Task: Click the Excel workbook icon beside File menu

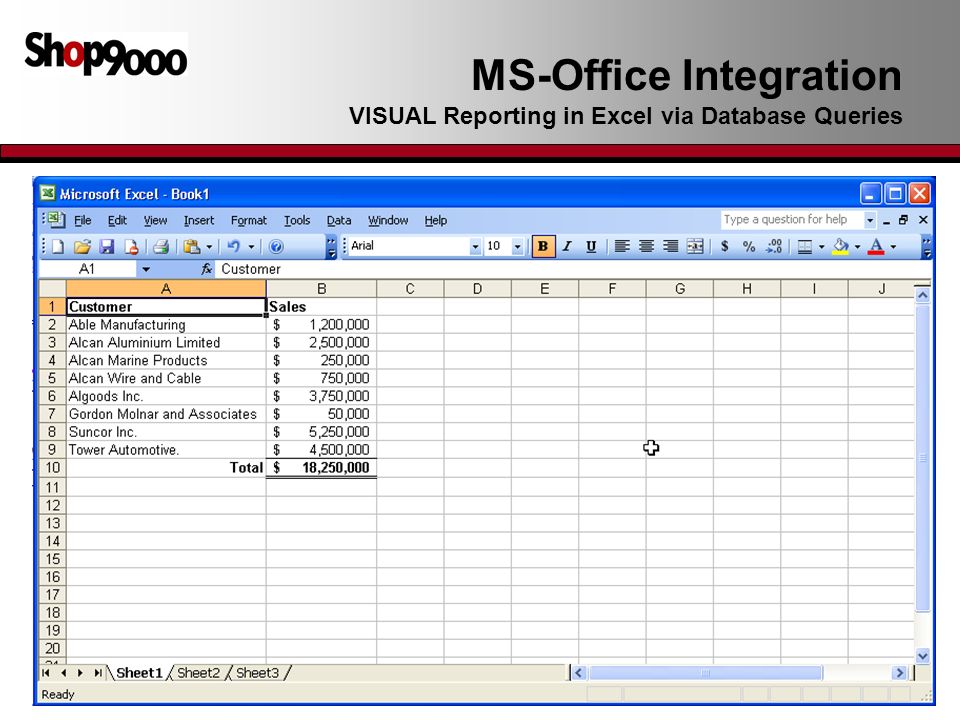Action: coord(54,220)
